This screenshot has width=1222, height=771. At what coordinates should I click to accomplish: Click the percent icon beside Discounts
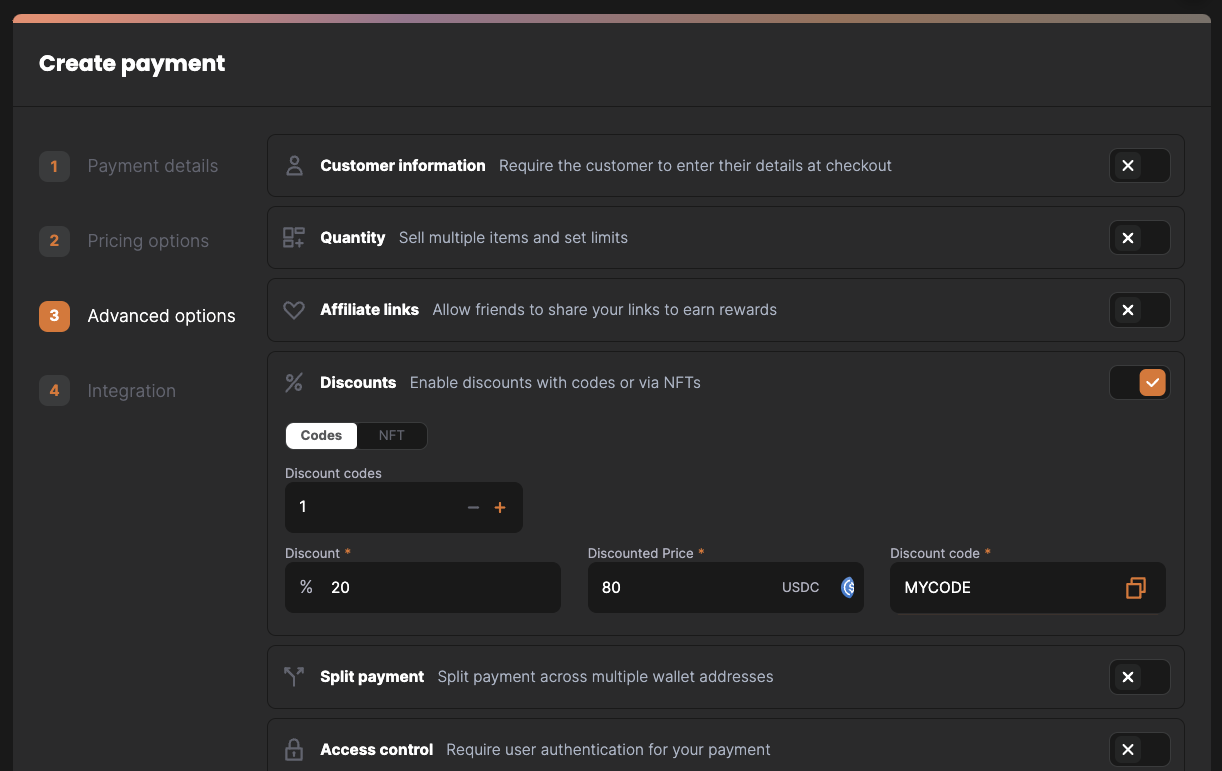(x=294, y=383)
